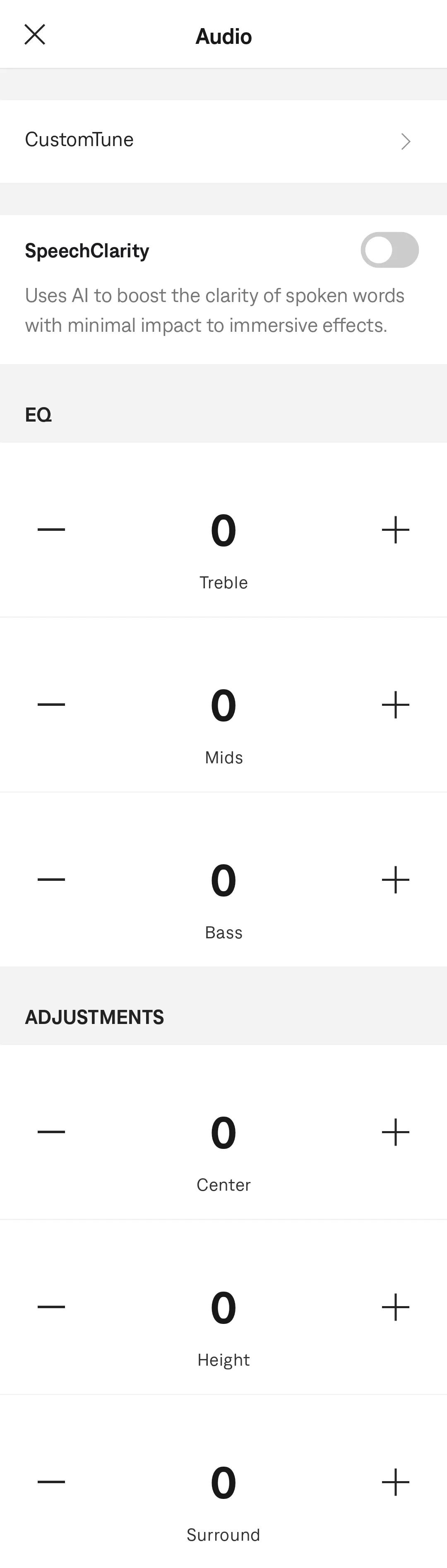Raise the Height channel level
This screenshot has width=447, height=1568.
395,1307
